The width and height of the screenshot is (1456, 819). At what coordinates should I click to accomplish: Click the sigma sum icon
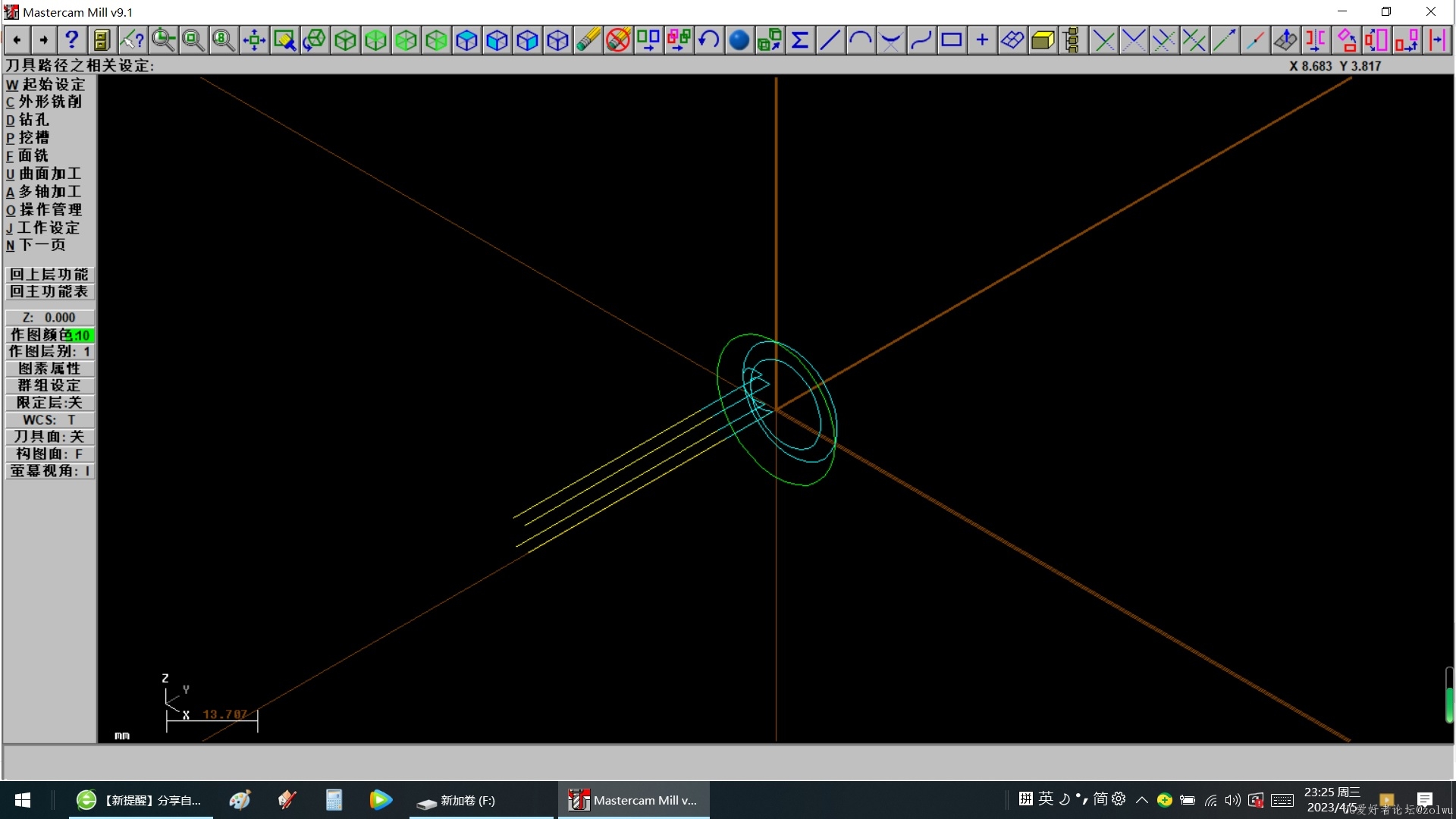click(x=800, y=39)
